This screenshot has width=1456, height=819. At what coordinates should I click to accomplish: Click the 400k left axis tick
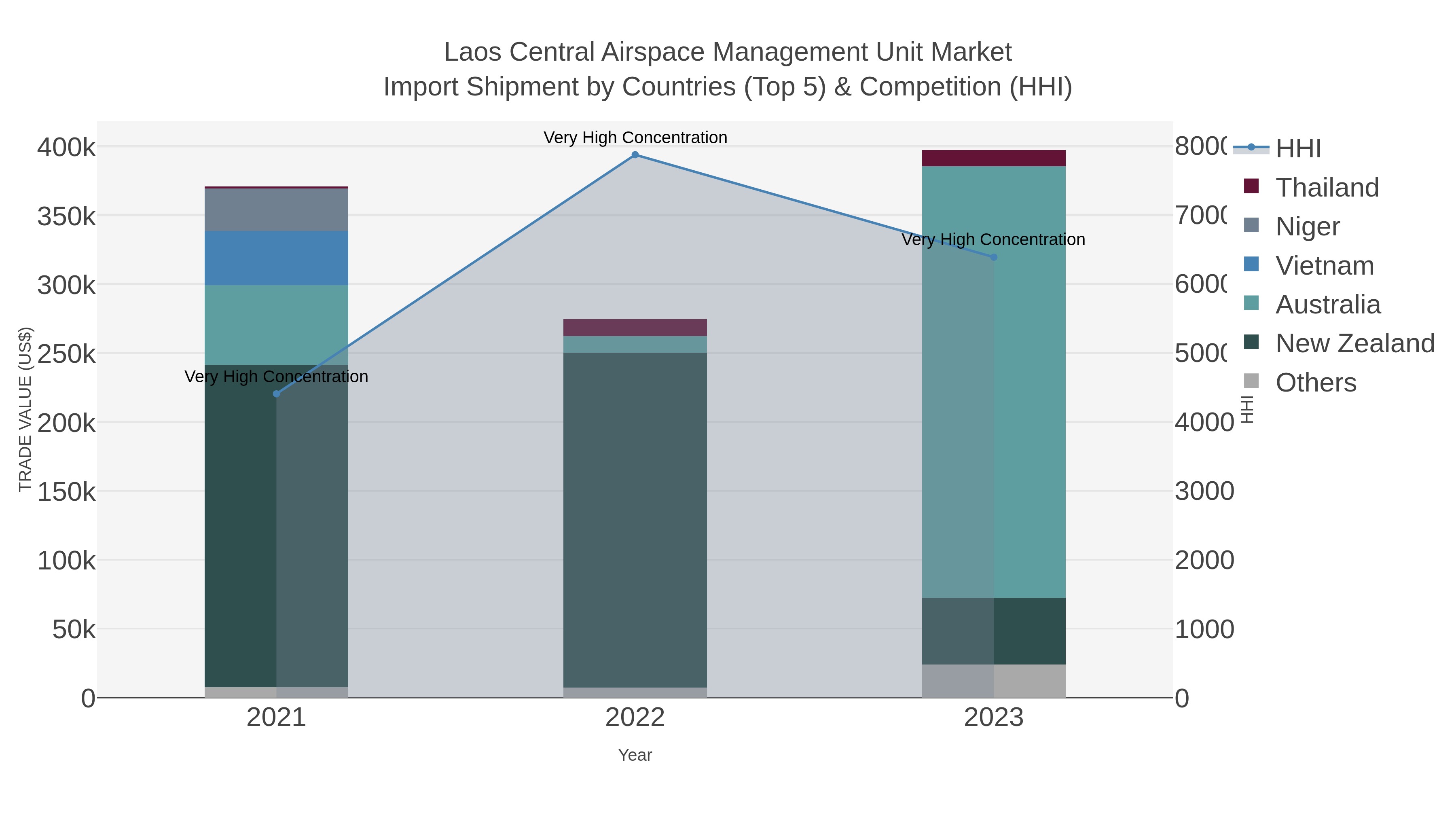coord(66,148)
